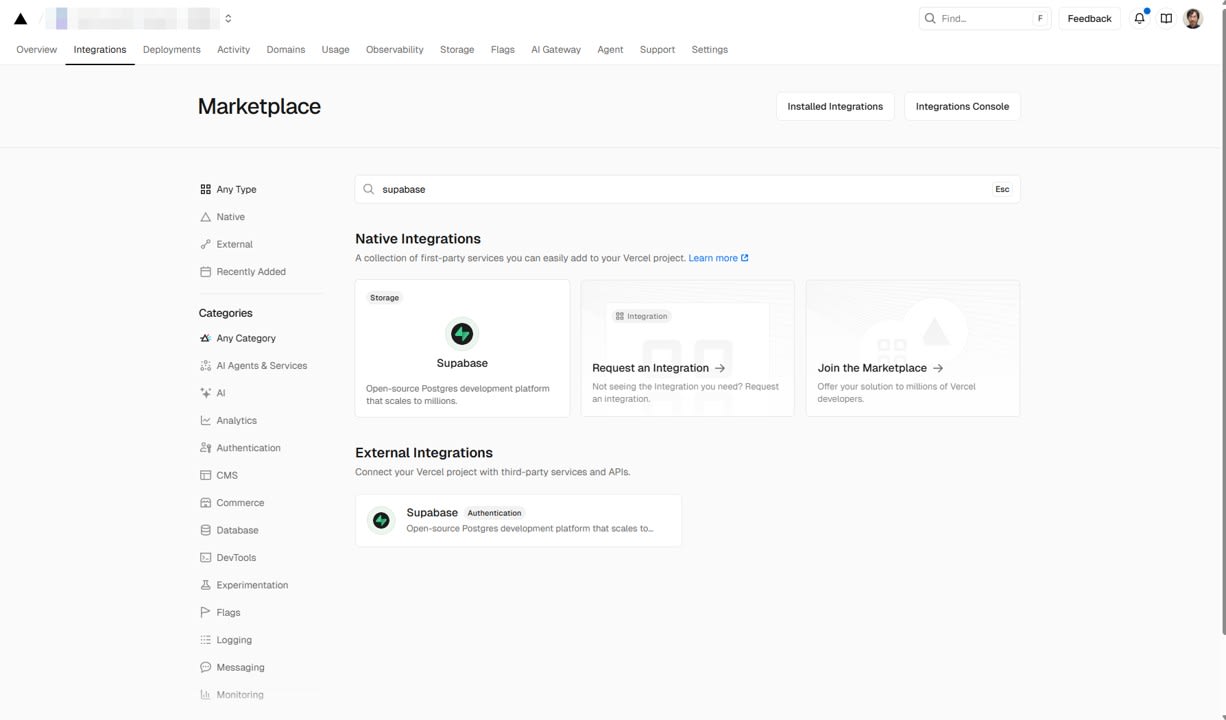Open the notifications bell

click(x=1139, y=19)
